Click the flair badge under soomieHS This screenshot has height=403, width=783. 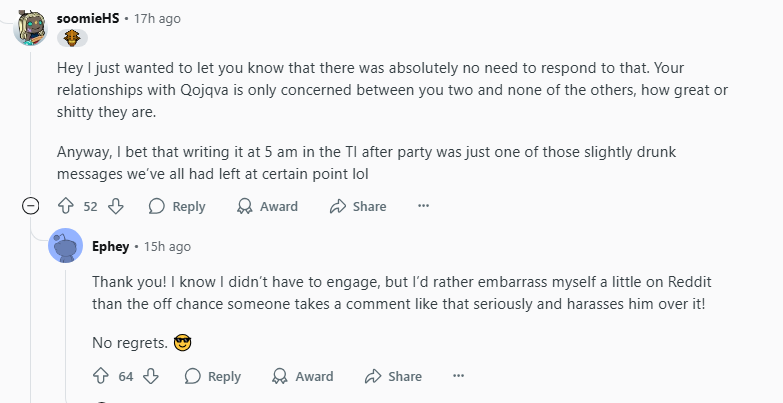pyautogui.click(x=72, y=38)
